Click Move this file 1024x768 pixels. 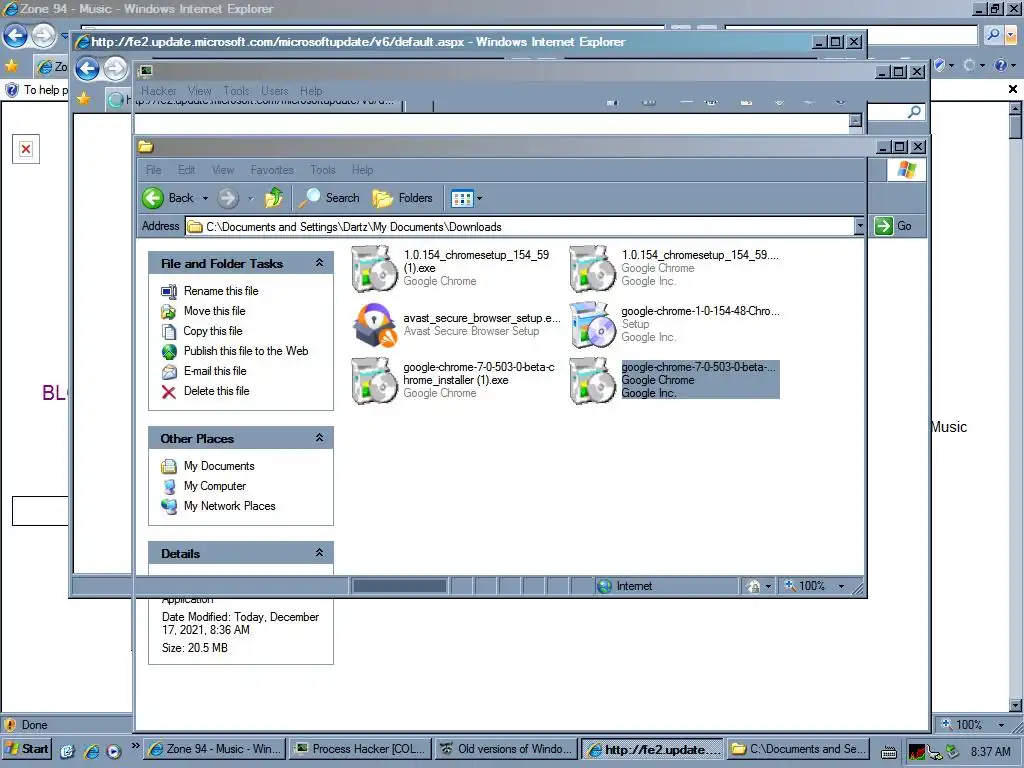(x=214, y=311)
